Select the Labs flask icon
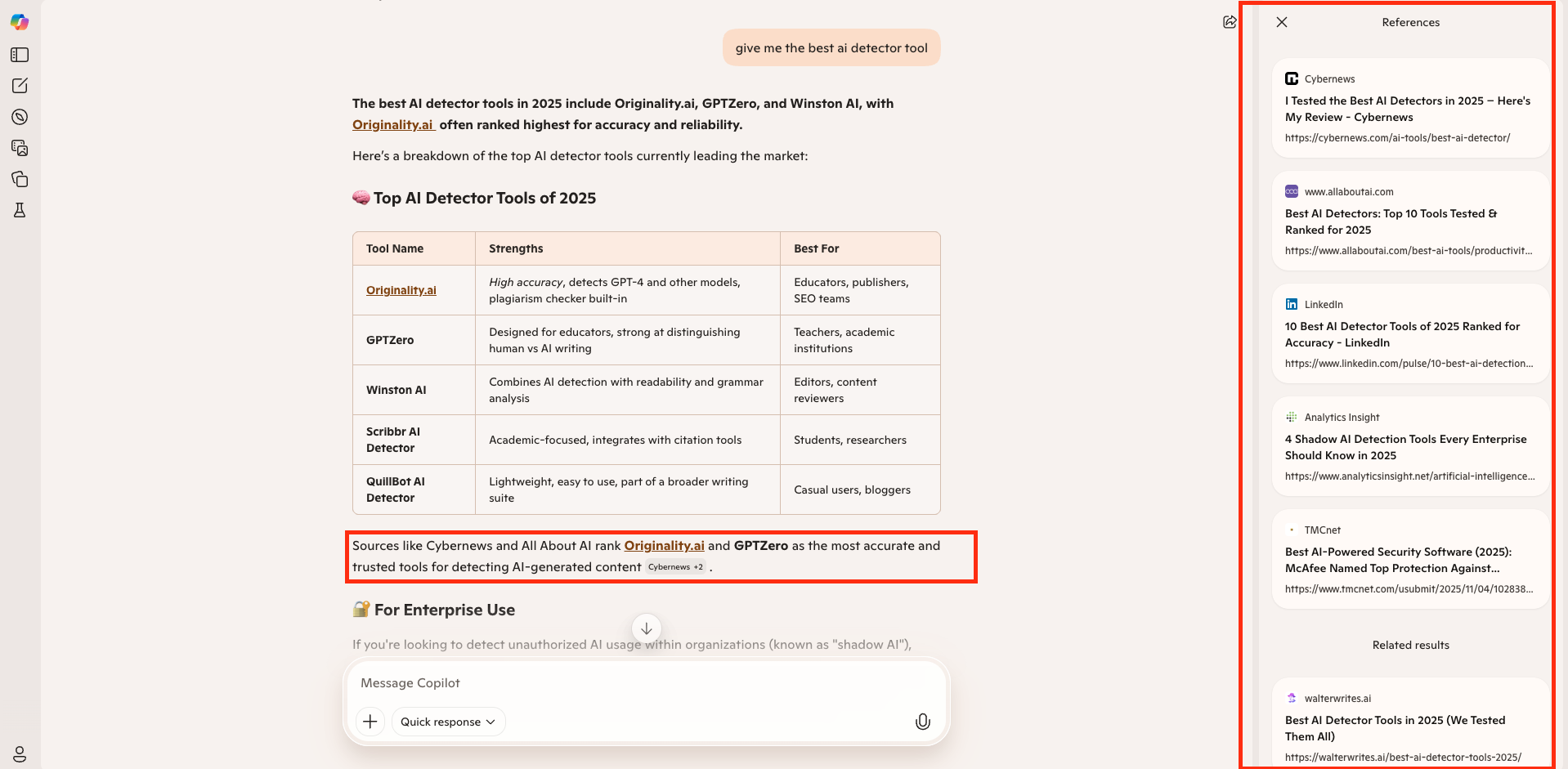This screenshot has height=769, width=1568. pos(20,210)
